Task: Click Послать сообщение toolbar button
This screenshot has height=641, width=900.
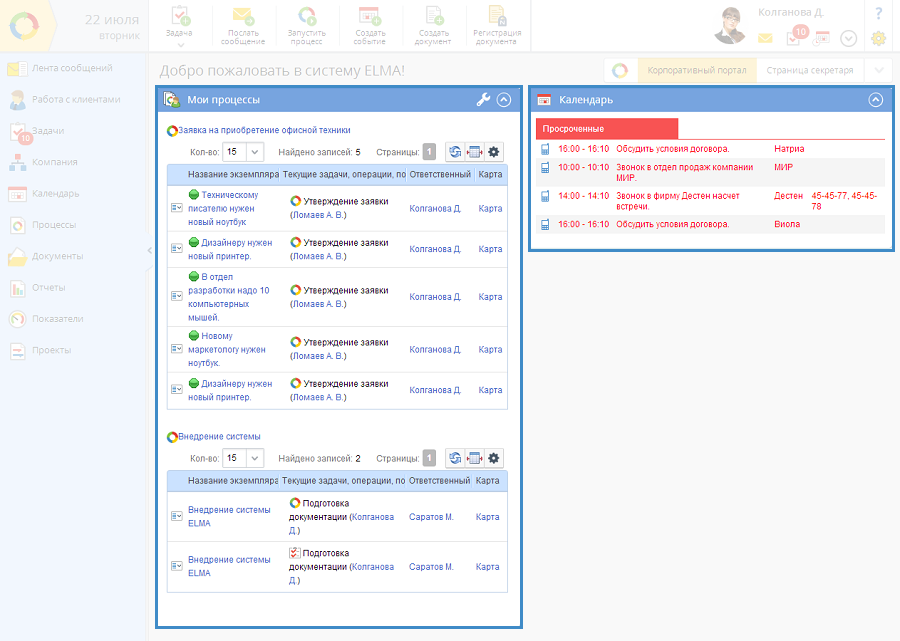Action: [241, 26]
